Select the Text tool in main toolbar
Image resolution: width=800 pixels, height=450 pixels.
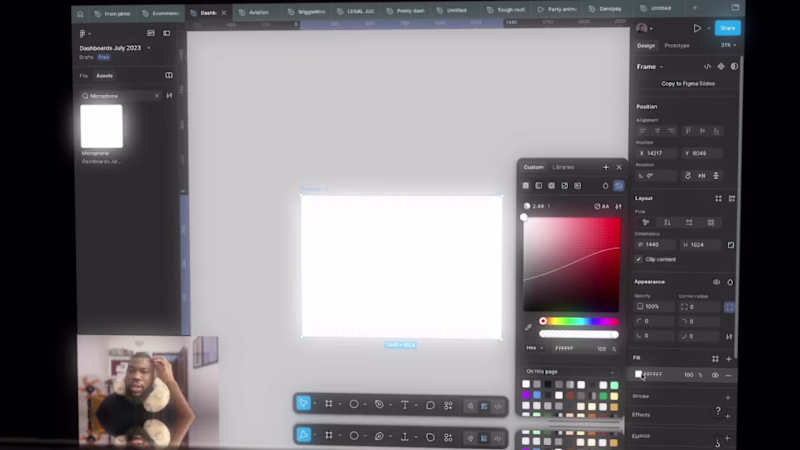405,405
